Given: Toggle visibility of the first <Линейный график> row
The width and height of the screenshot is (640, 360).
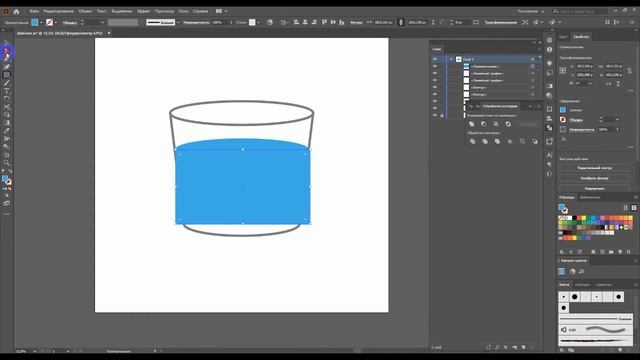Looking at the screenshot, I should (x=435, y=73).
